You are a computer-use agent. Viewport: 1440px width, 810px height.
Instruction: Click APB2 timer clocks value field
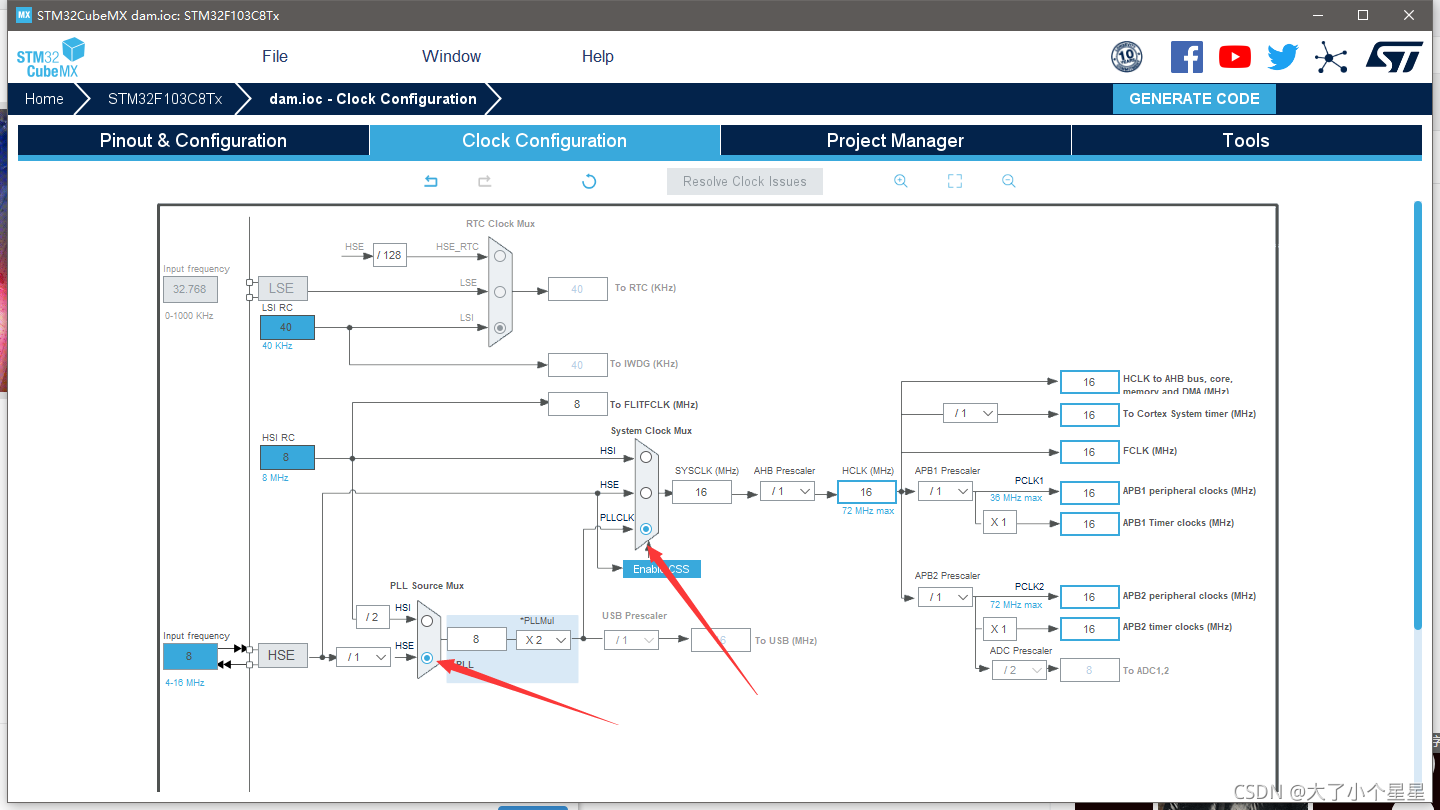tap(1089, 628)
